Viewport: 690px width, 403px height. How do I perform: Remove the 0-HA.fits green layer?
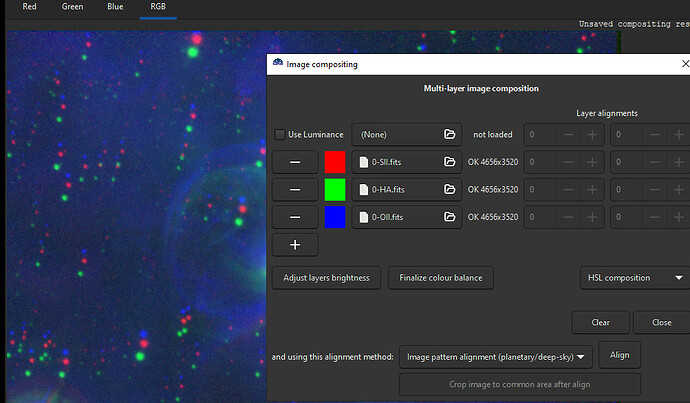pyautogui.click(x=295, y=189)
